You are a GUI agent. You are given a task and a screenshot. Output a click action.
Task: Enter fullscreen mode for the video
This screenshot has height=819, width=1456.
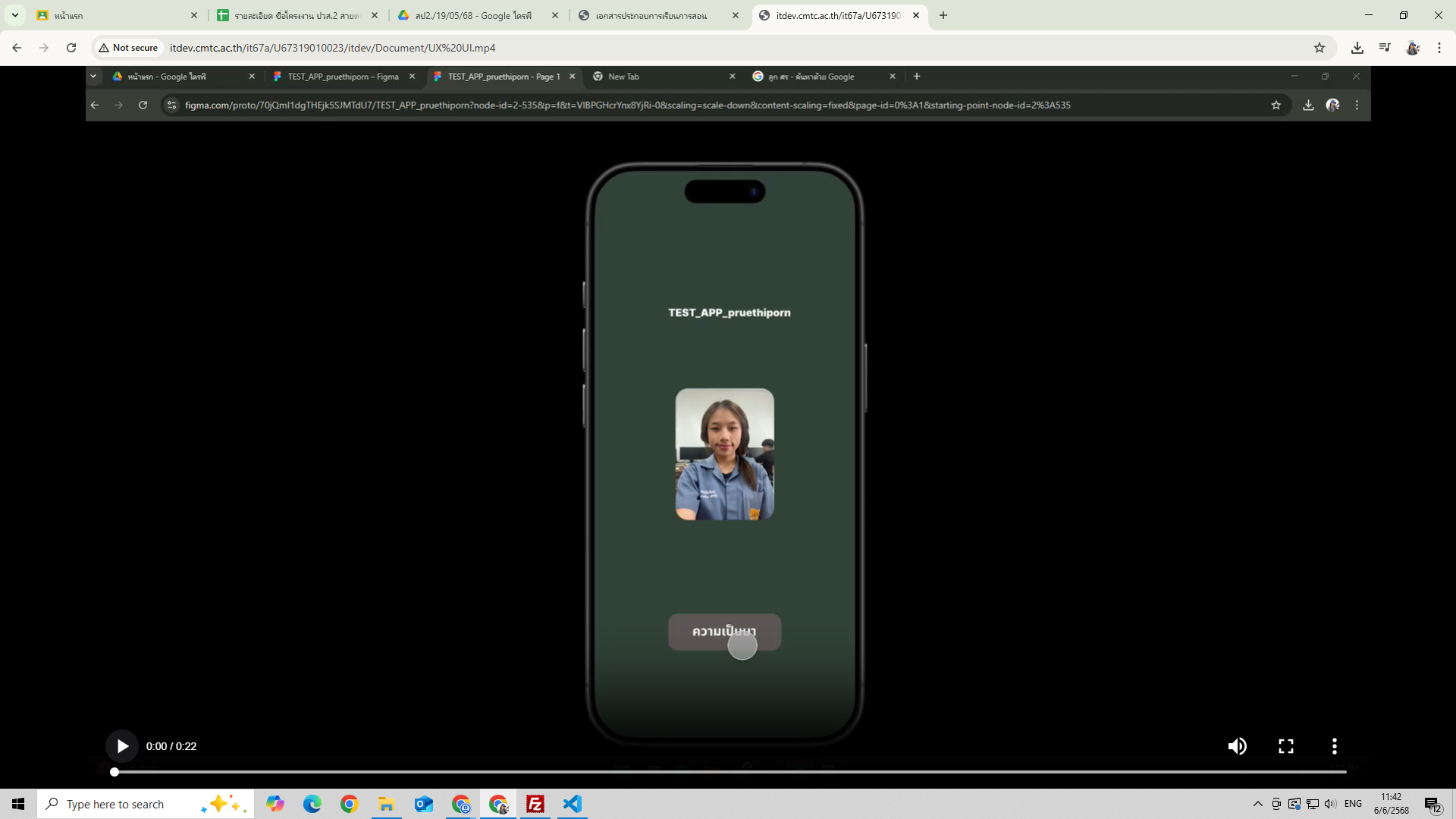click(1286, 746)
